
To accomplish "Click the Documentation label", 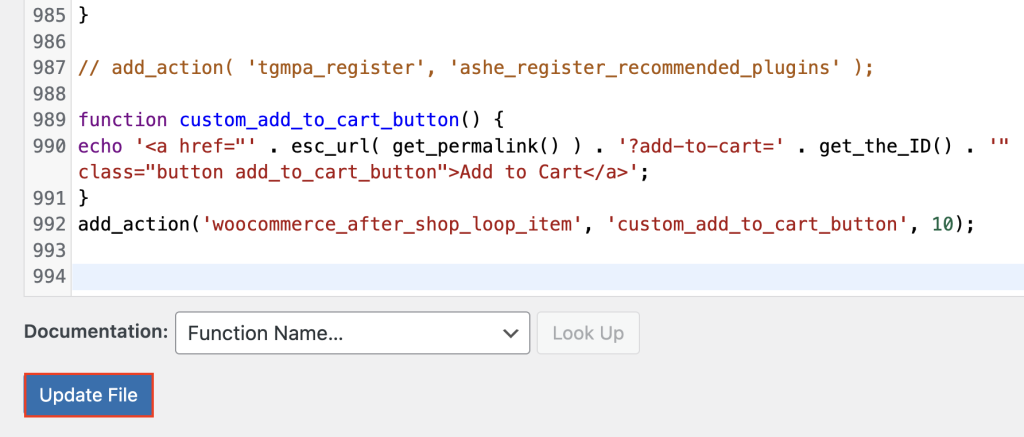I will pyautogui.click(x=96, y=333).
